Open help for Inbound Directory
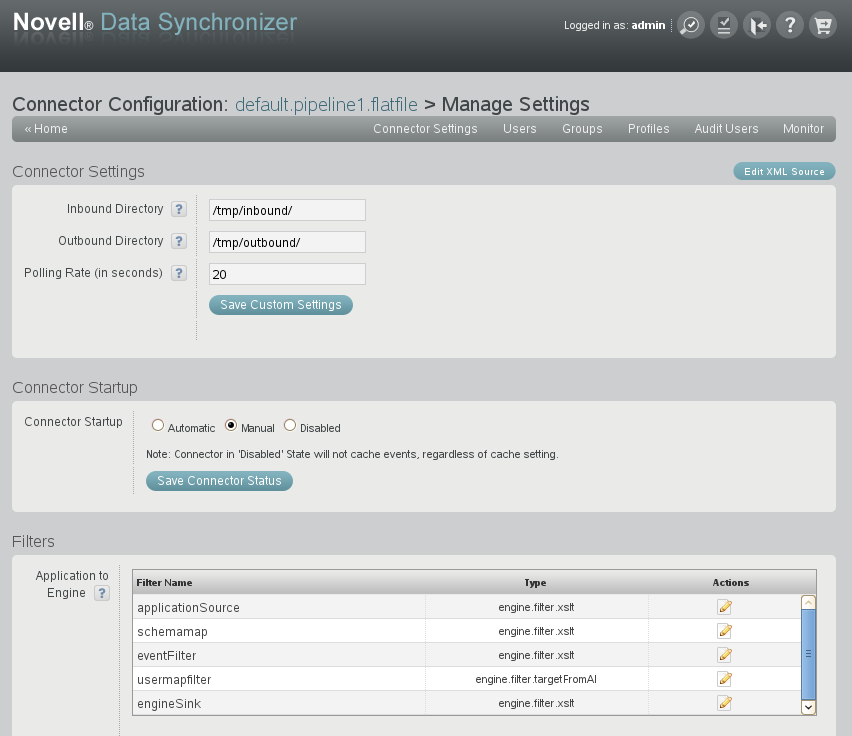 179,209
